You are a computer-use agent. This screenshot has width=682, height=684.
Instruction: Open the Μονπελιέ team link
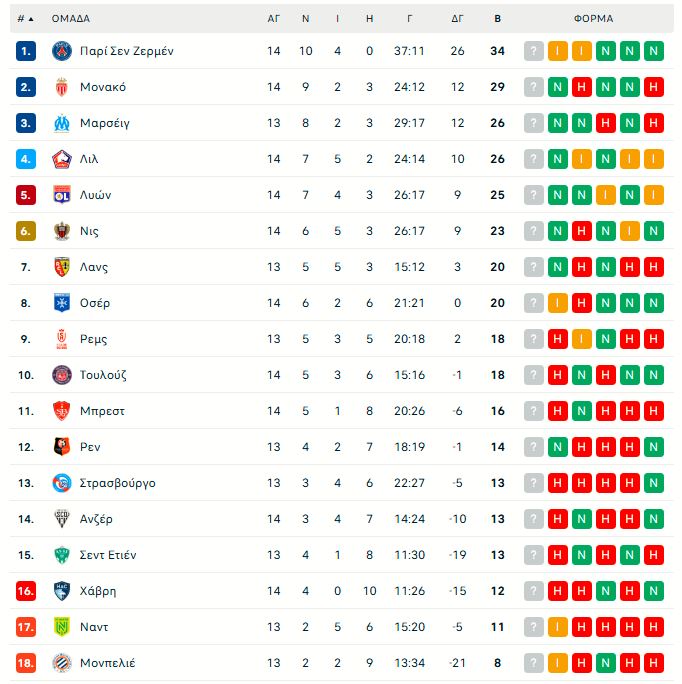point(107,663)
